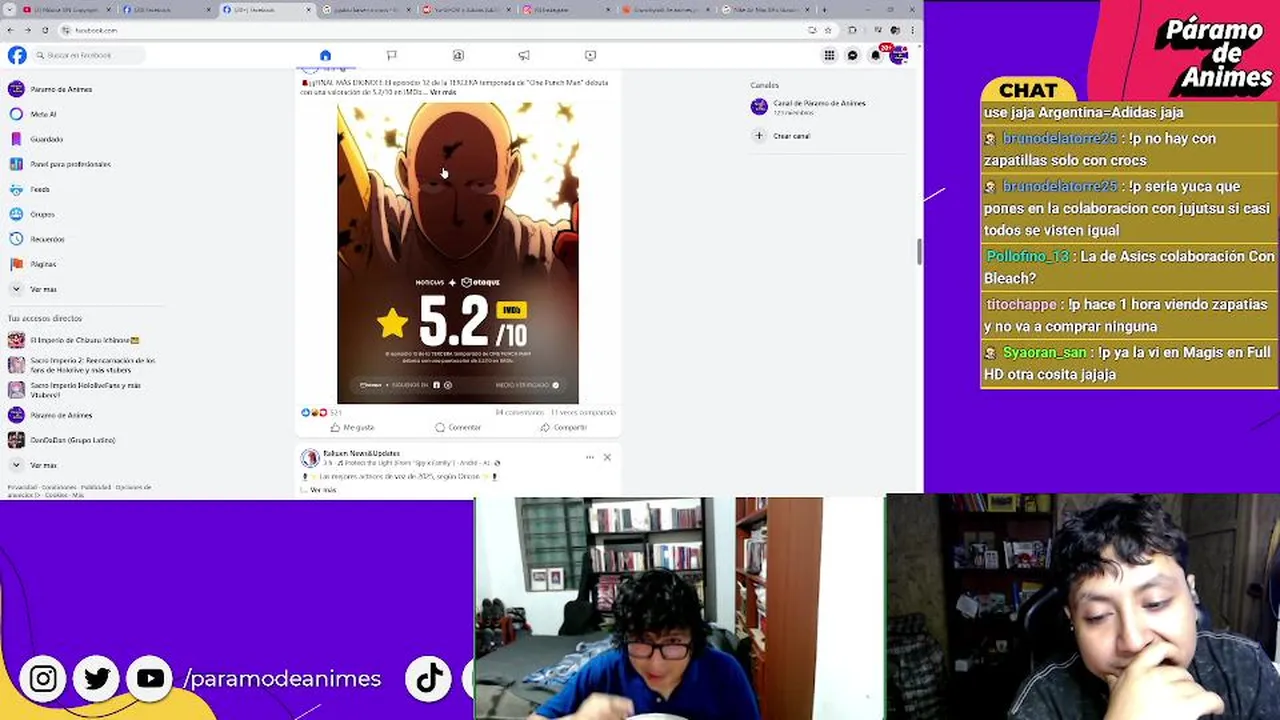Open options menu on Rakuen News&Updates post
Viewport: 1280px width, 720px height.
pyautogui.click(x=590, y=457)
